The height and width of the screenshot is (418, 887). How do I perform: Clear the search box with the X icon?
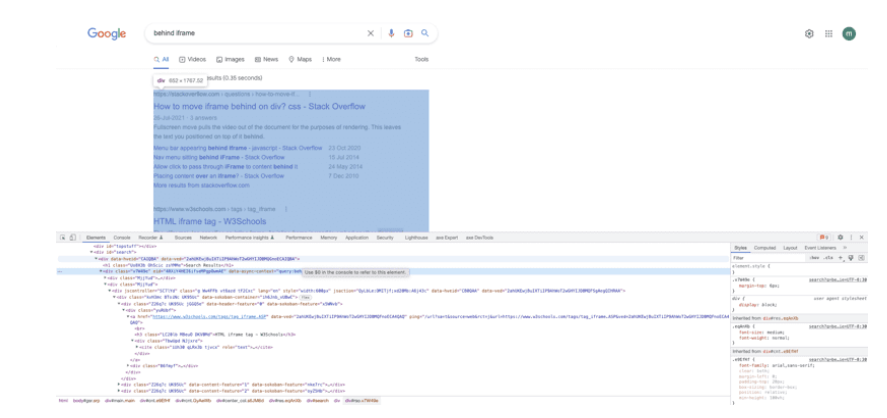click(370, 33)
